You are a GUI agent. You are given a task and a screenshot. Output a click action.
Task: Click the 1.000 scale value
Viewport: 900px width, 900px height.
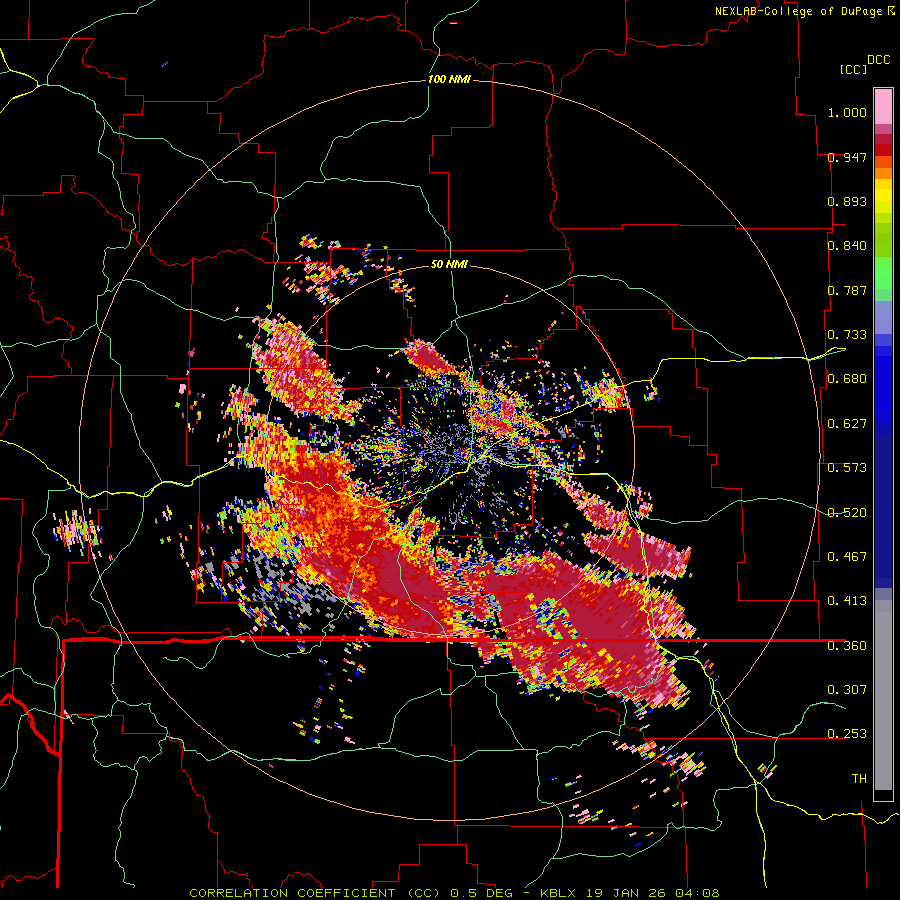click(847, 112)
